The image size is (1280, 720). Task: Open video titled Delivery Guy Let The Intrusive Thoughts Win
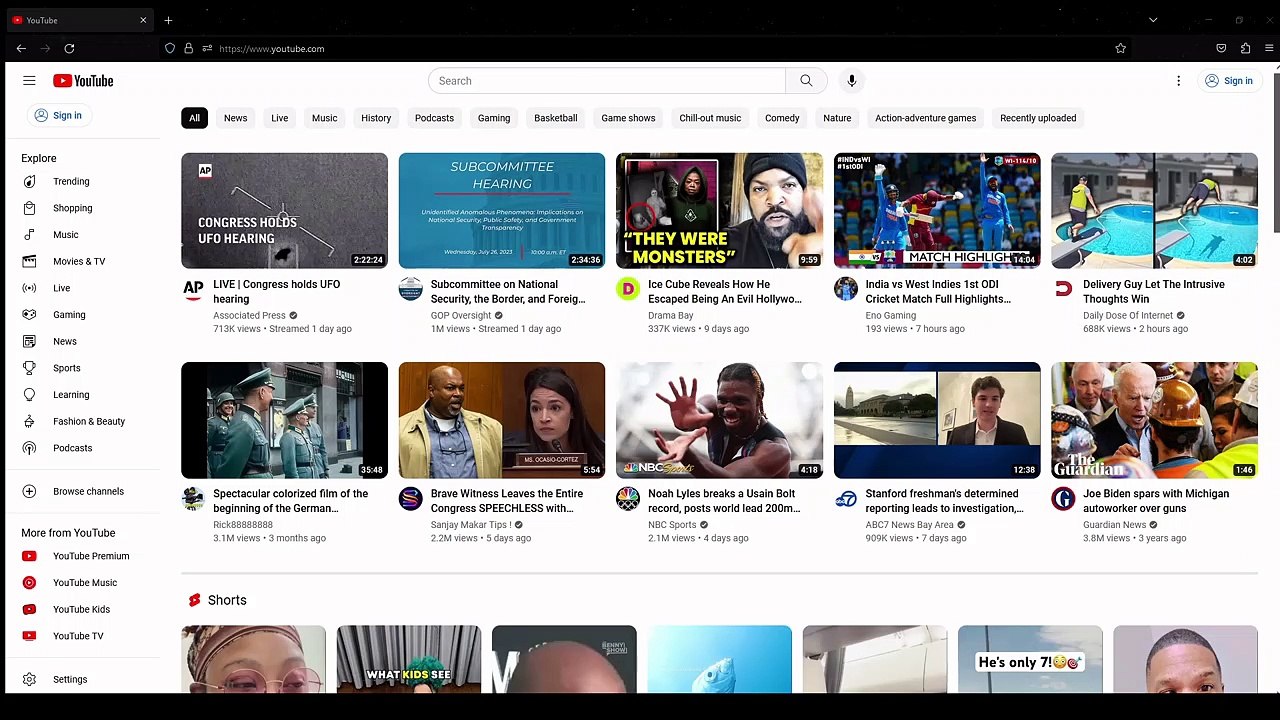[x=1154, y=291]
